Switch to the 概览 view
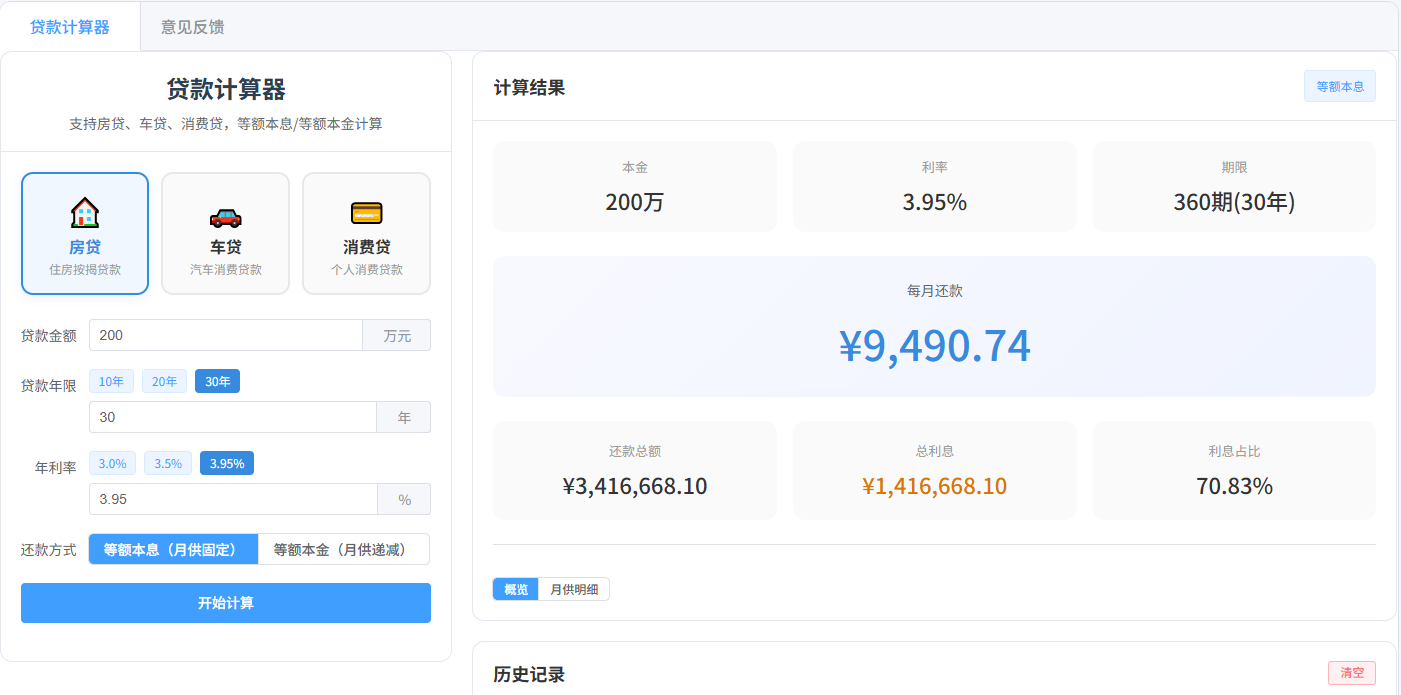1401x695 pixels. pos(516,589)
